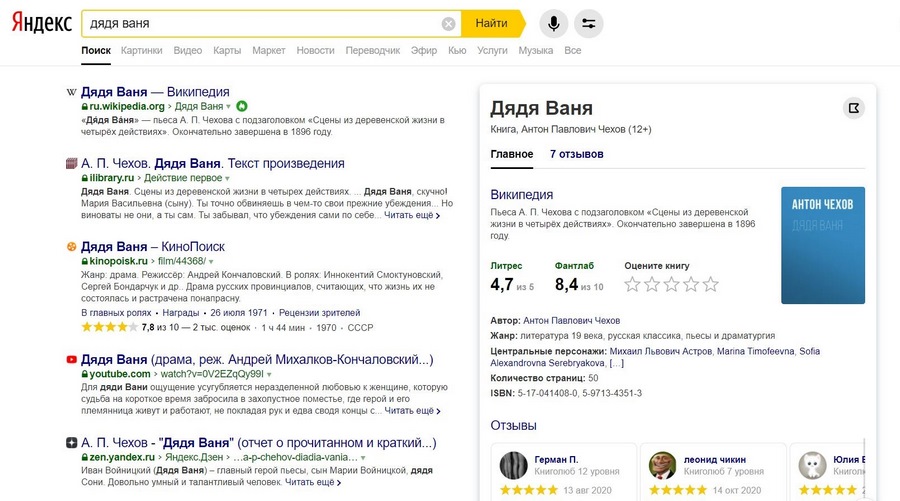Expand 'Читать ещё' in the YouTube snippet
Image resolution: width=900 pixels, height=501 pixels.
point(412,411)
